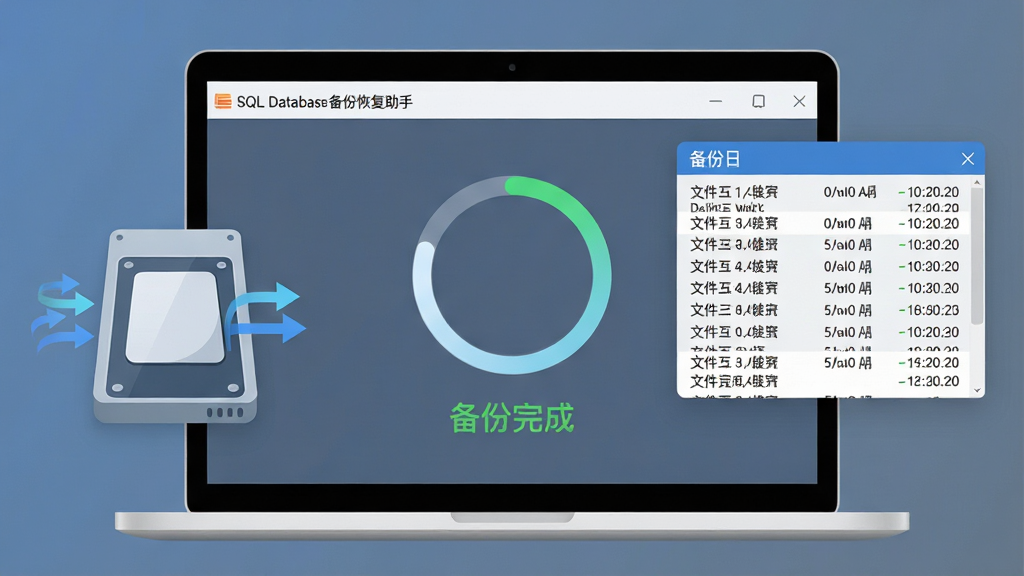Select the topmost log entry in 备份日 list
This screenshot has width=1024, height=576.
tap(825, 192)
